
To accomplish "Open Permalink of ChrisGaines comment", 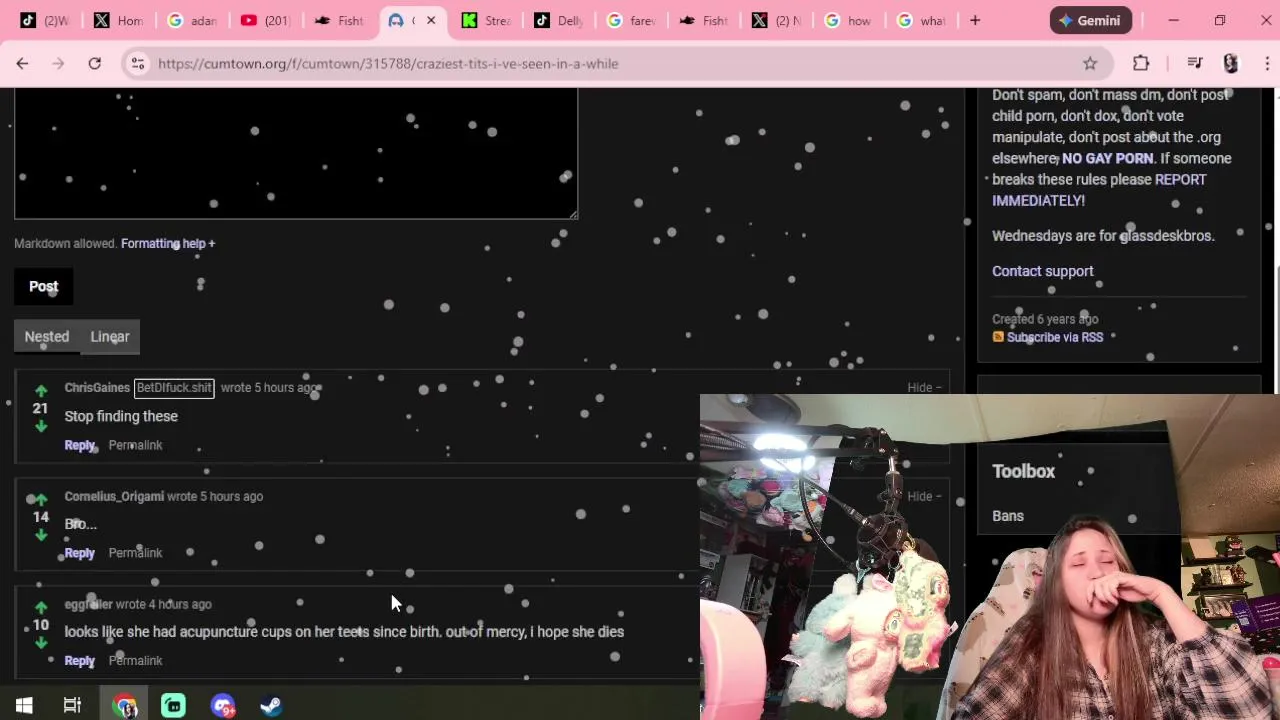I will coord(135,445).
